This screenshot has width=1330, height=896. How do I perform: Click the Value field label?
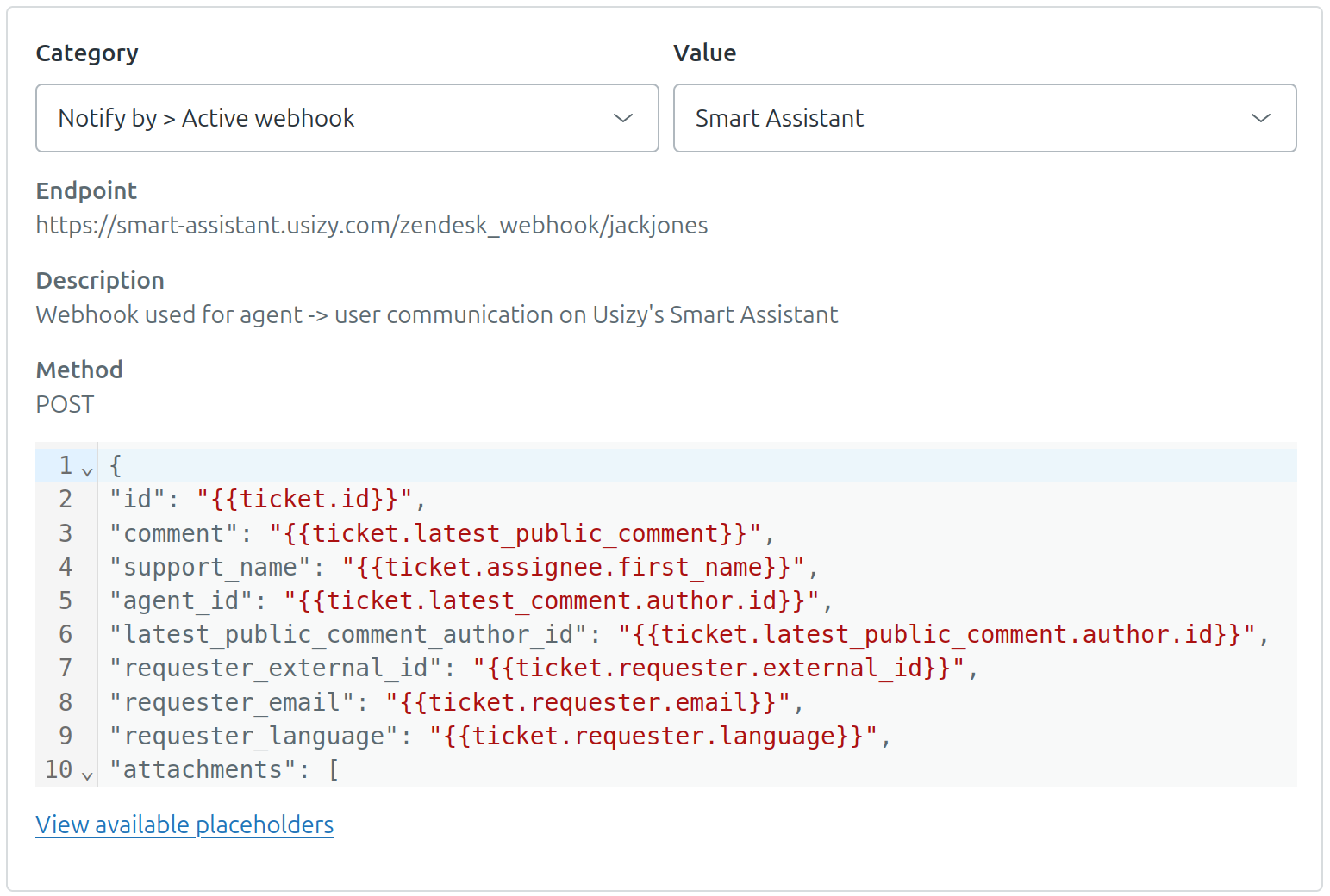[704, 53]
